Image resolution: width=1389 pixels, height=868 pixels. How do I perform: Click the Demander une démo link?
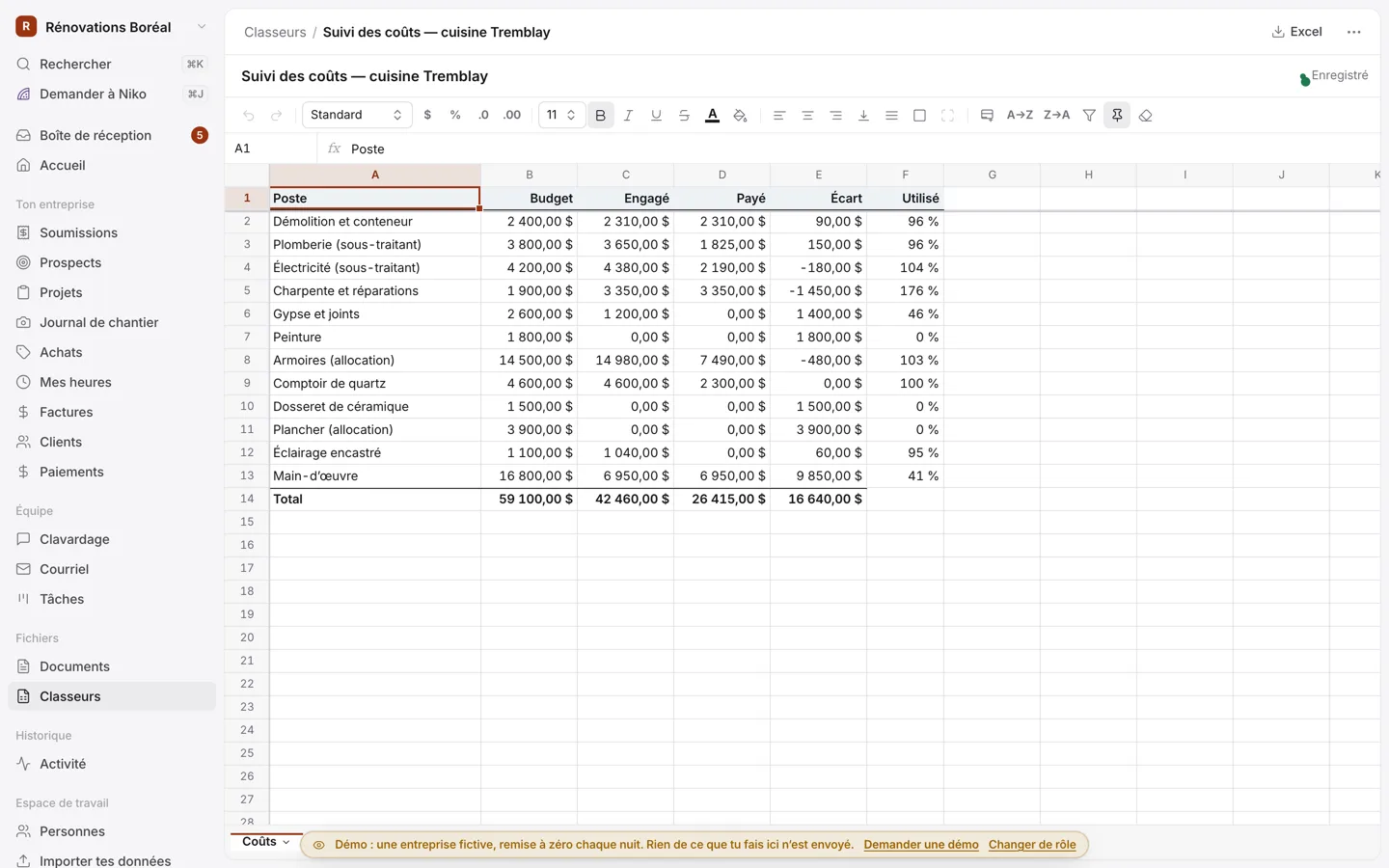(x=921, y=845)
